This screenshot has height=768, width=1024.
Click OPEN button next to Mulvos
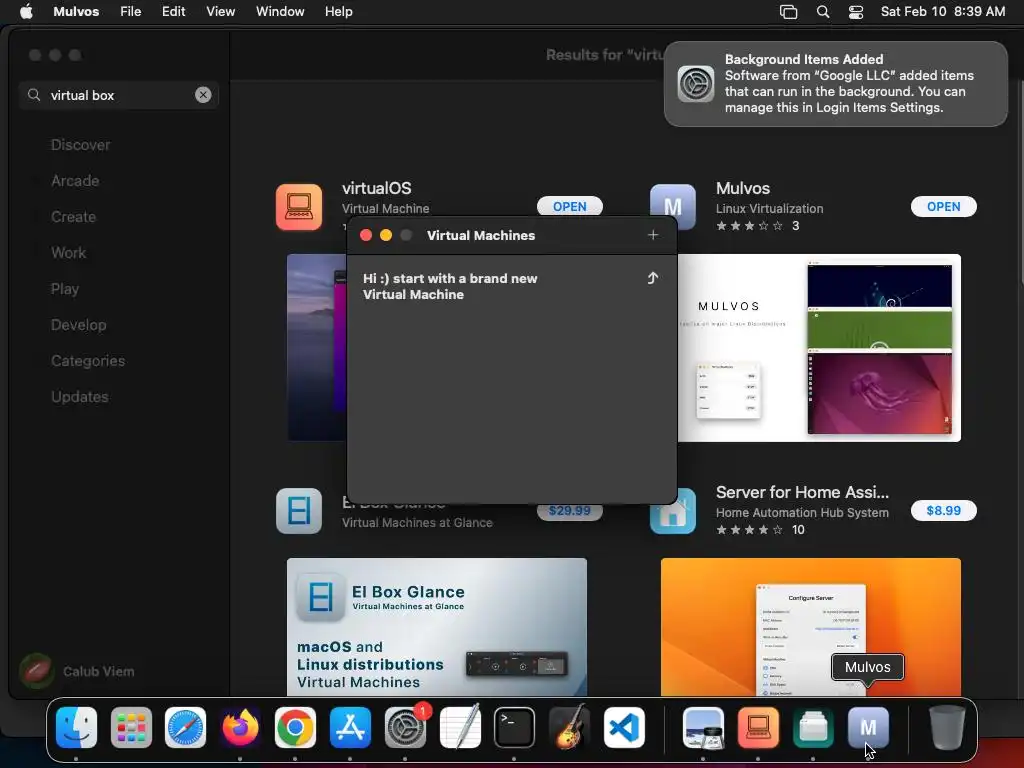944,206
